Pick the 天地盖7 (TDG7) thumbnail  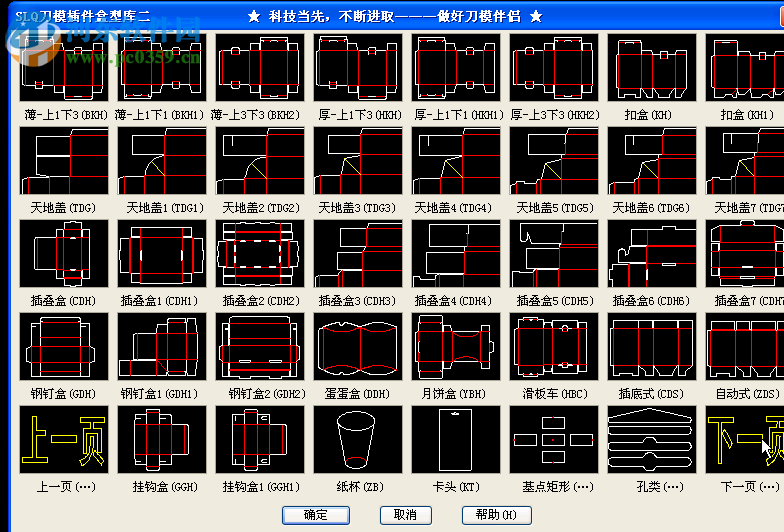tap(744, 160)
